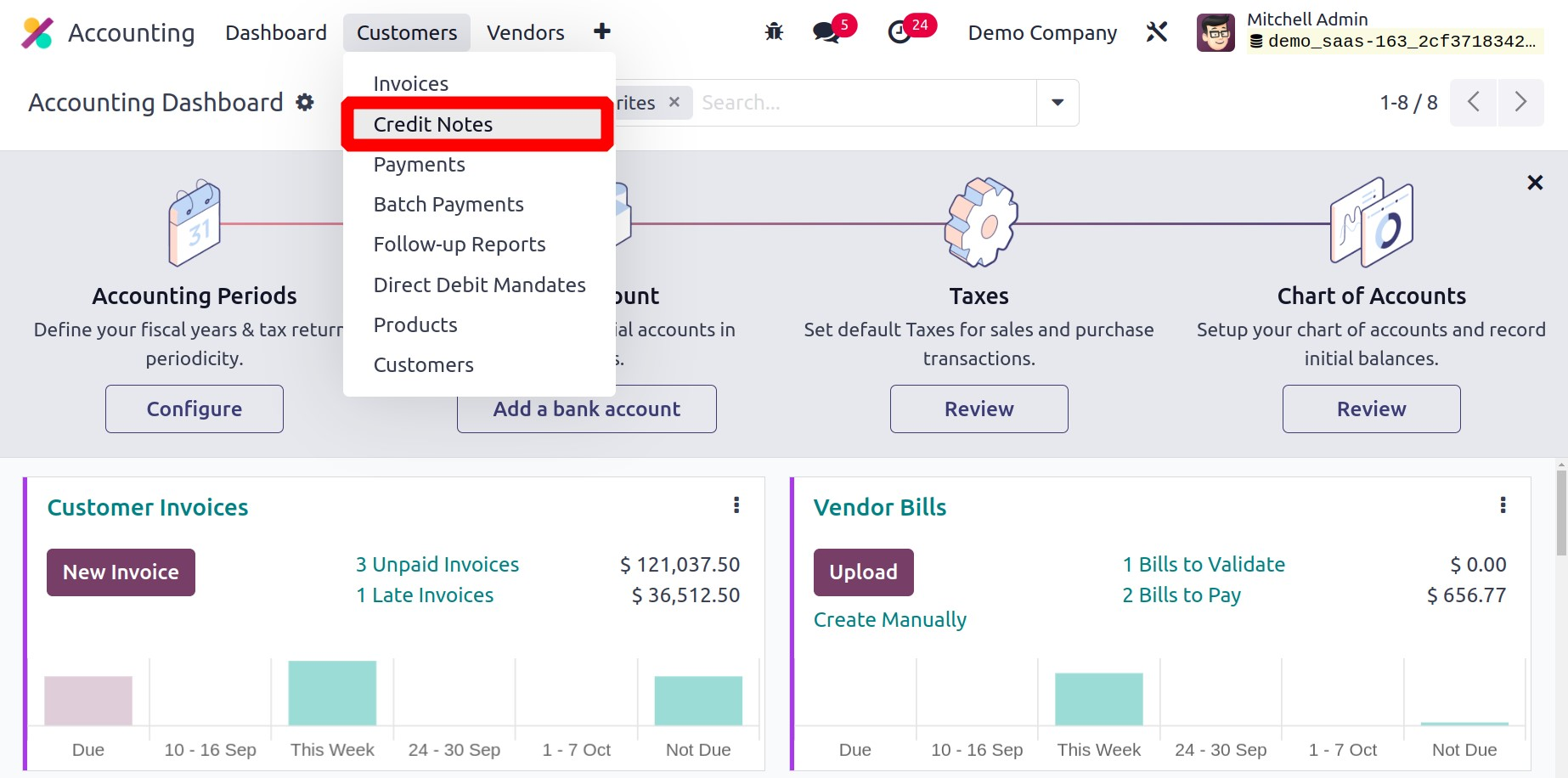Open the conversations chat icon
The width and height of the screenshot is (1568, 778).
825,32
